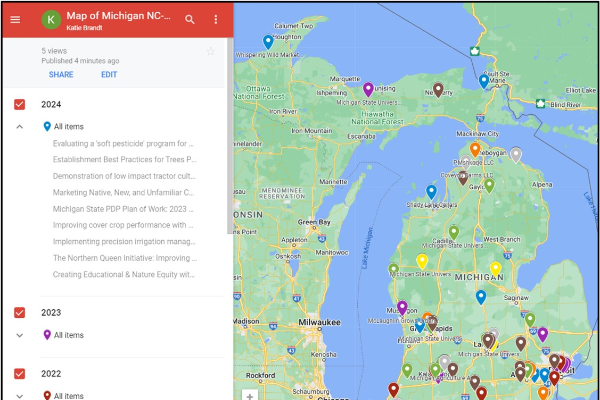Viewport: 600px width, 400px height.
Task: Click the blue pin at Sault Ste Marie
Action: click(484, 82)
